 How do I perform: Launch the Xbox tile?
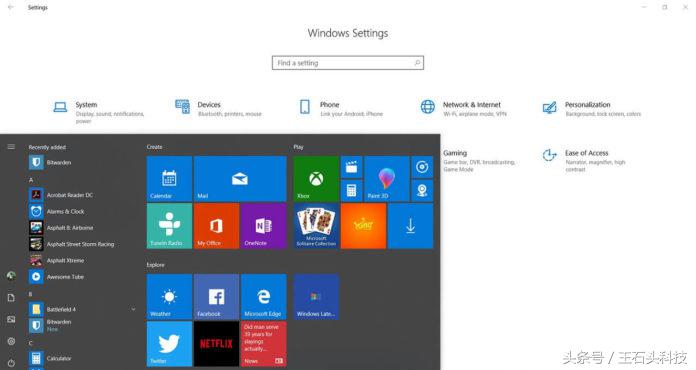(316, 179)
